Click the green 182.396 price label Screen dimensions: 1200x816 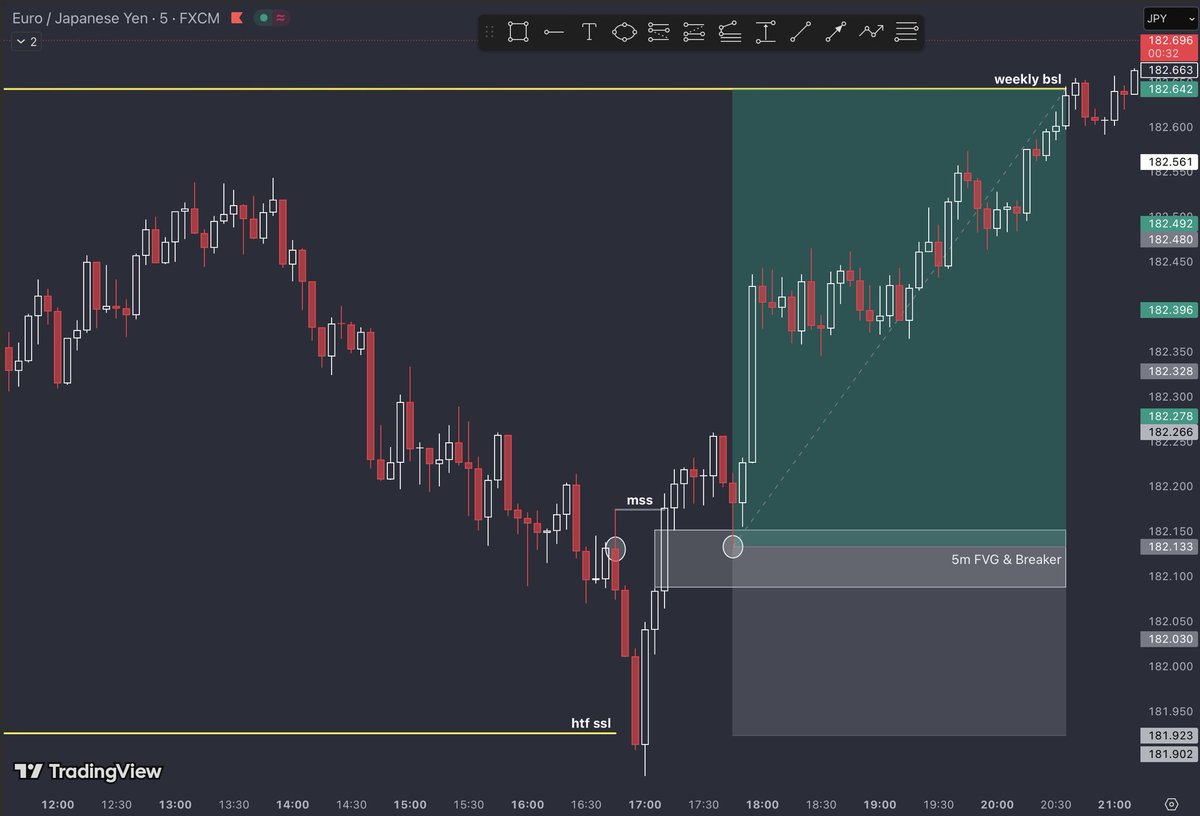click(x=1169, y=310)
